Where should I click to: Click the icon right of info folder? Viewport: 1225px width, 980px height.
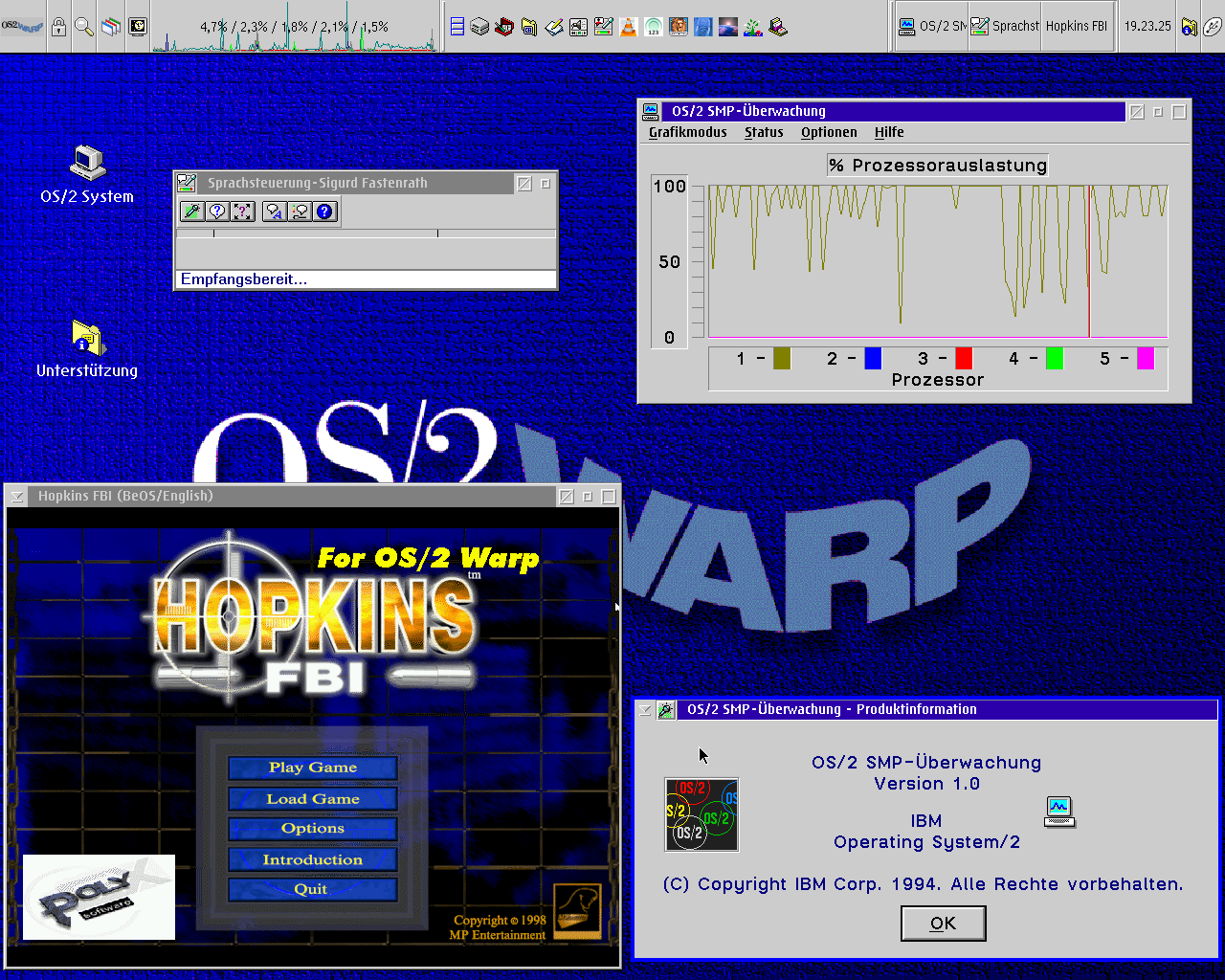(x=1212, y=27)
